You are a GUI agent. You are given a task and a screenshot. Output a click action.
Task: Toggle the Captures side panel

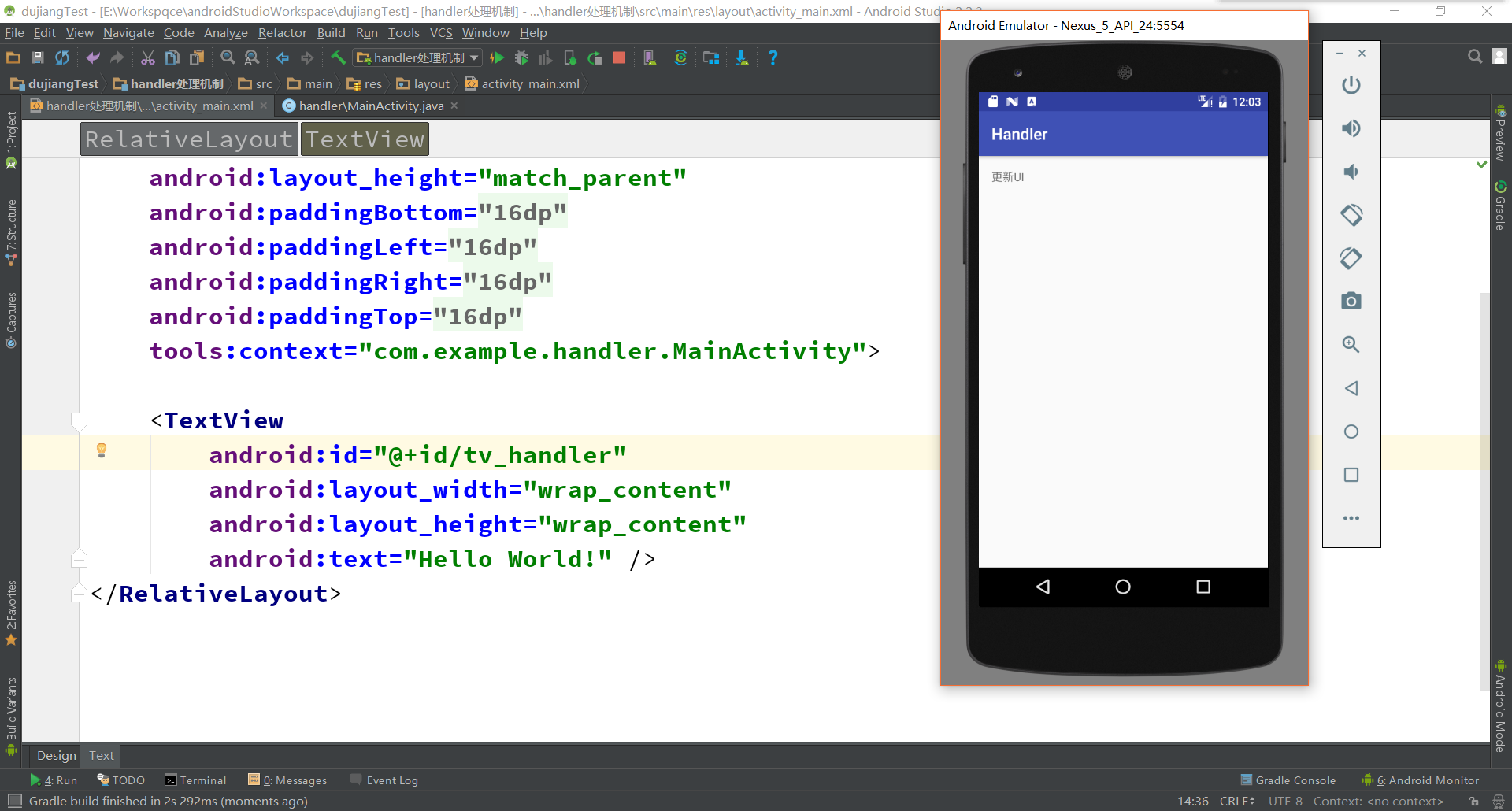(x=11, y=320)
